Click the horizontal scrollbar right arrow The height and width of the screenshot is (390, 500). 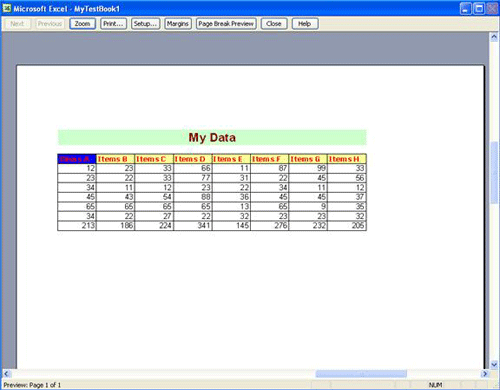coord(485,374)
